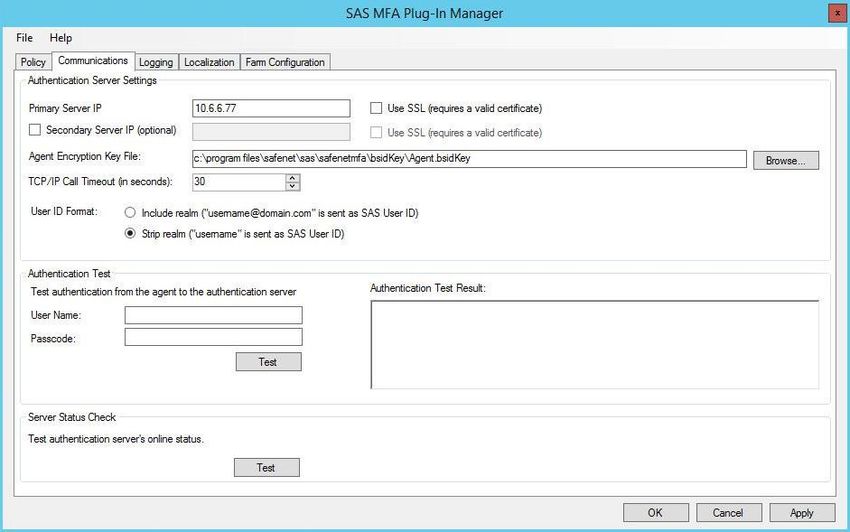Click the Agent Encryption Key File path field

coord(469,158)
